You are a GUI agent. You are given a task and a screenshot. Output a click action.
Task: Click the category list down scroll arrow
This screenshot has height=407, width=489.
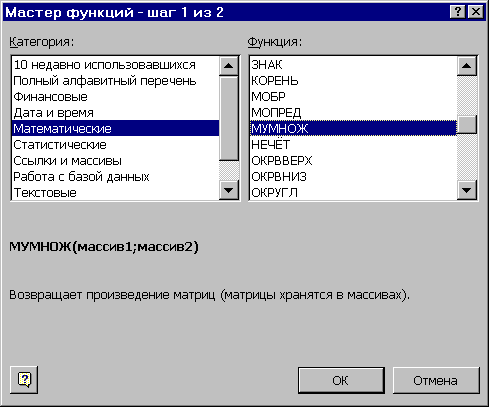point(229,190)
